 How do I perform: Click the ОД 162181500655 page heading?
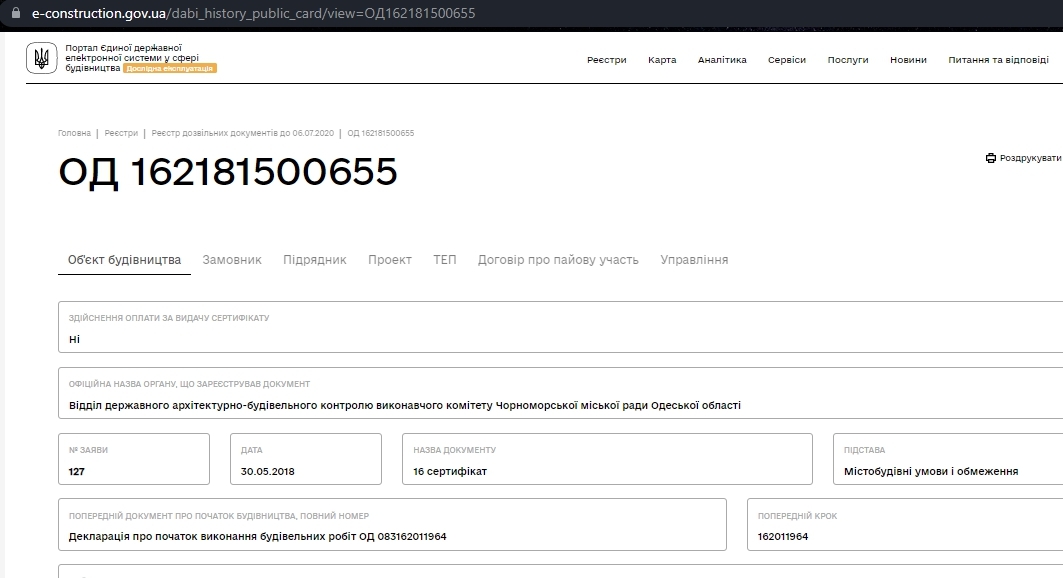pos(228,171)
